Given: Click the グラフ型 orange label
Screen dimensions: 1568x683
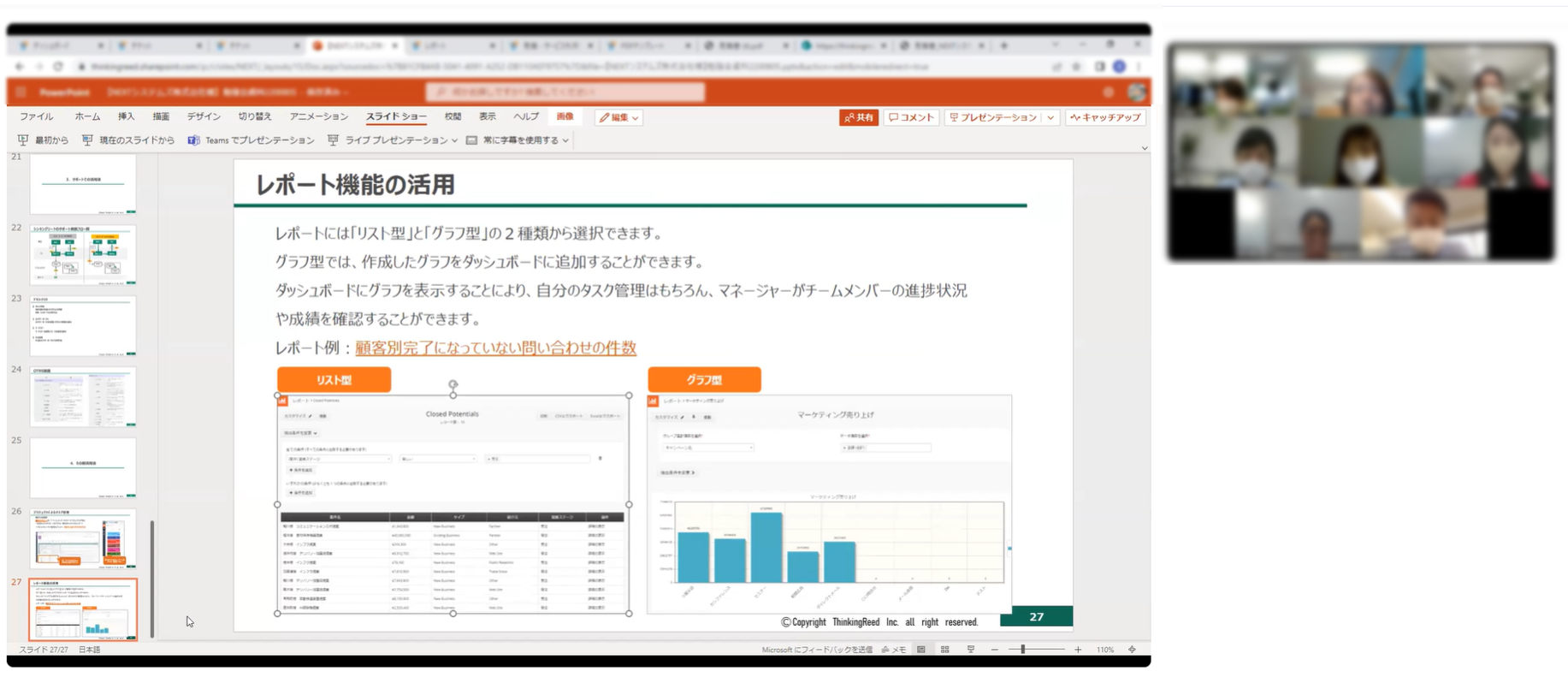Looking at the screenshot, I should click(704, 380).
